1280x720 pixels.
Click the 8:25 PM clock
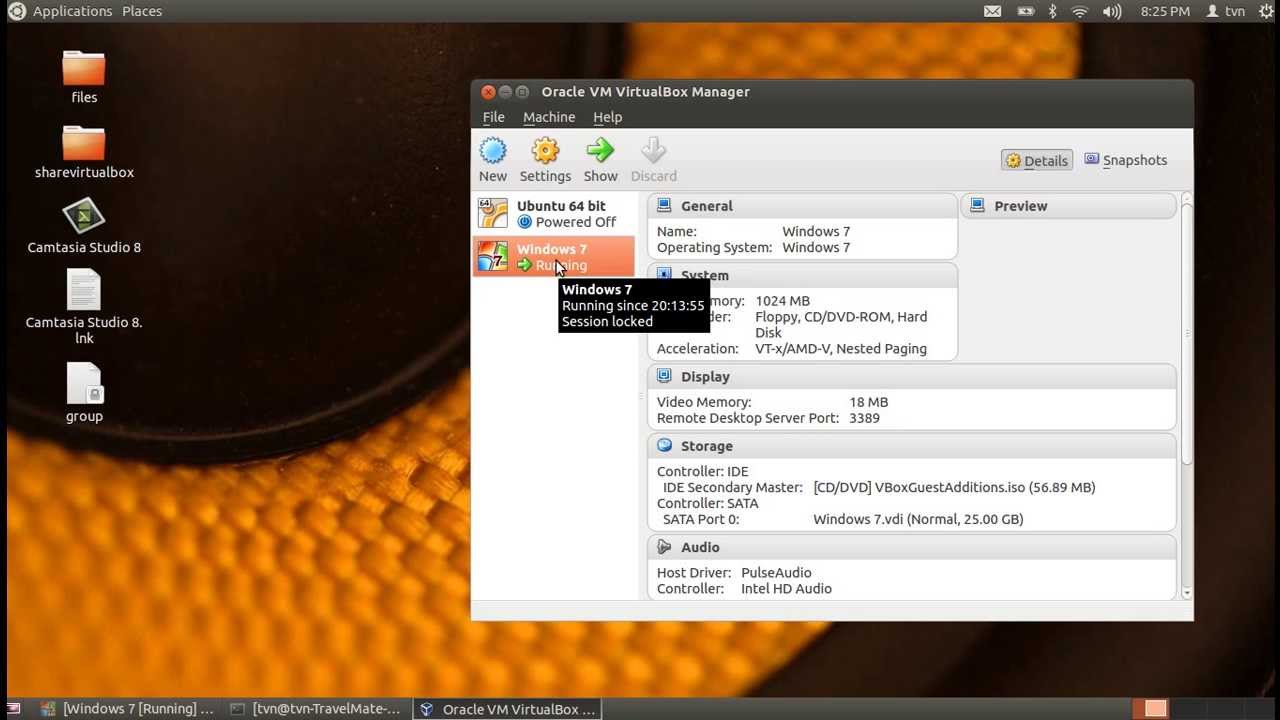coord(1165,11)
